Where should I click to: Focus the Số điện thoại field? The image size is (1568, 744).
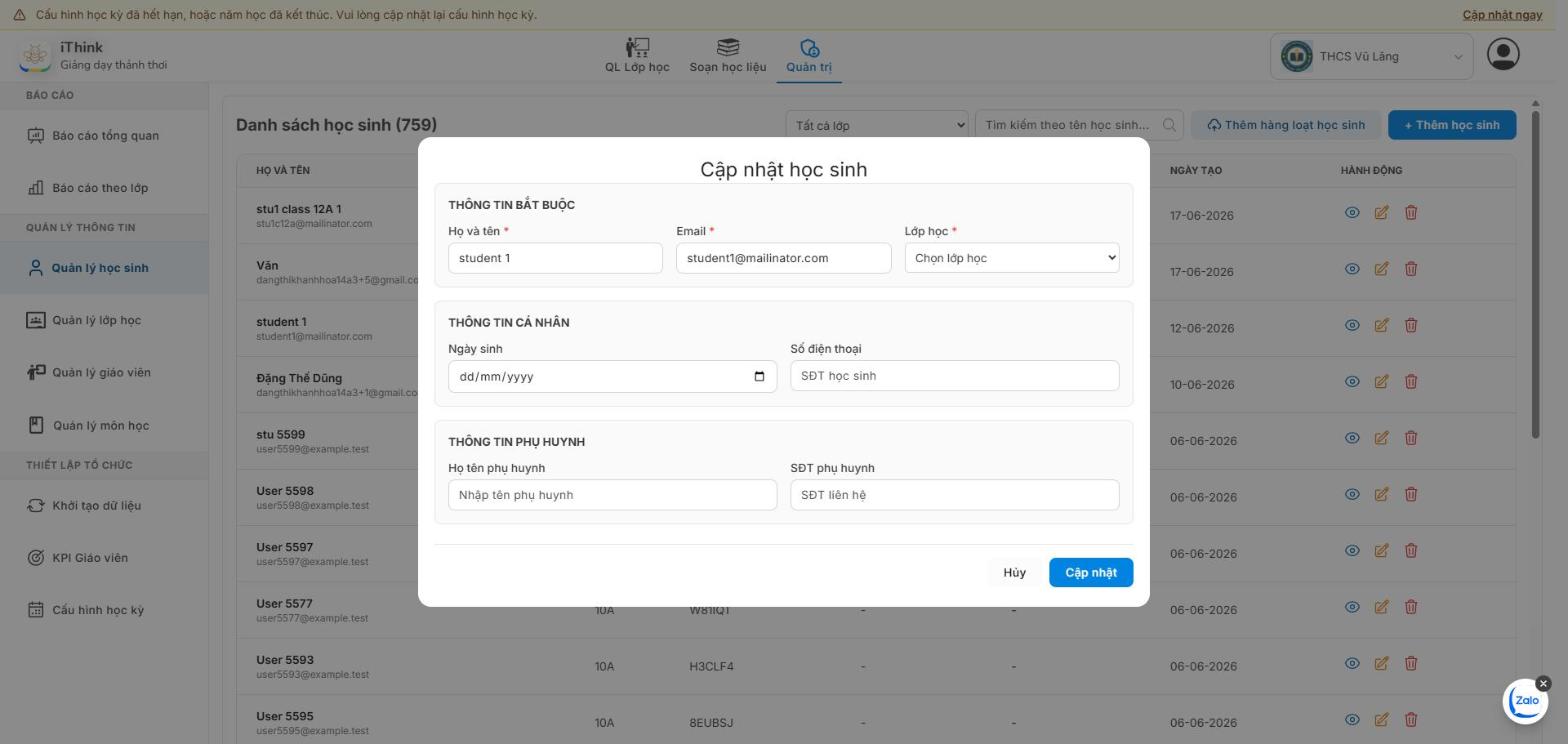(954, 376)
